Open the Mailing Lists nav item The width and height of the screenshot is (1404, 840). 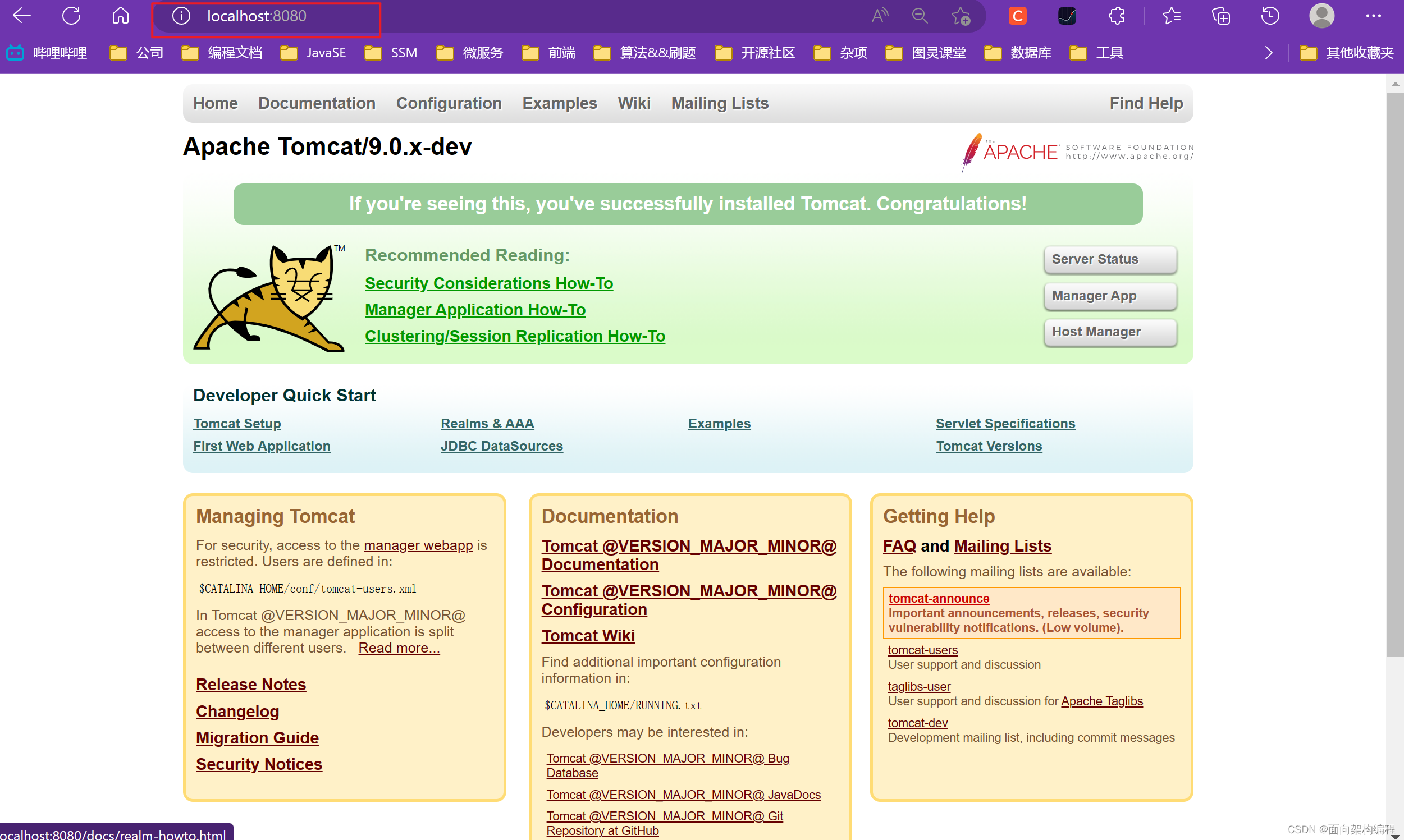coord(720,104)
